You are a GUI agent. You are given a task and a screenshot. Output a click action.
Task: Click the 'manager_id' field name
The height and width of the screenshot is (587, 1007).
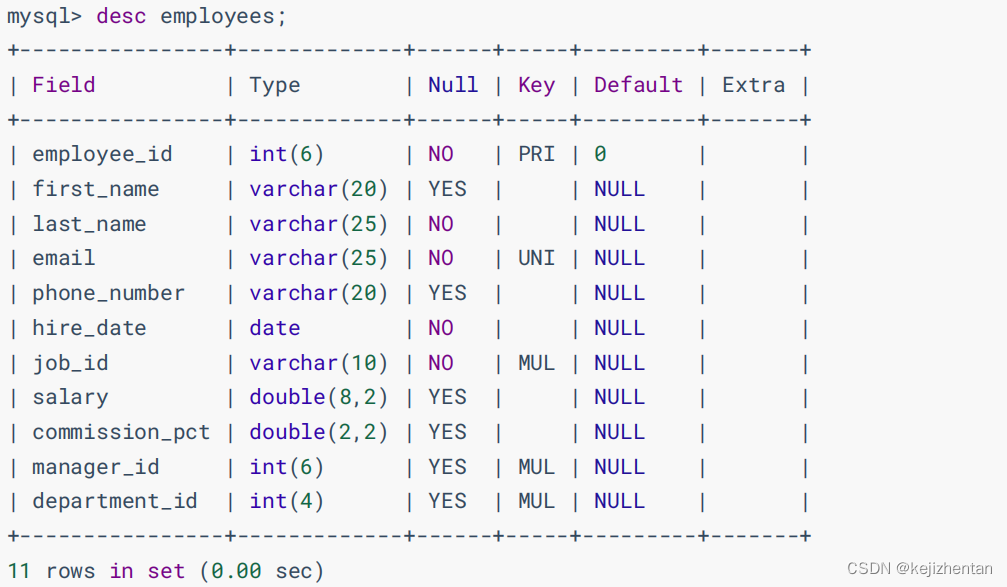click(x=96, y=468)
